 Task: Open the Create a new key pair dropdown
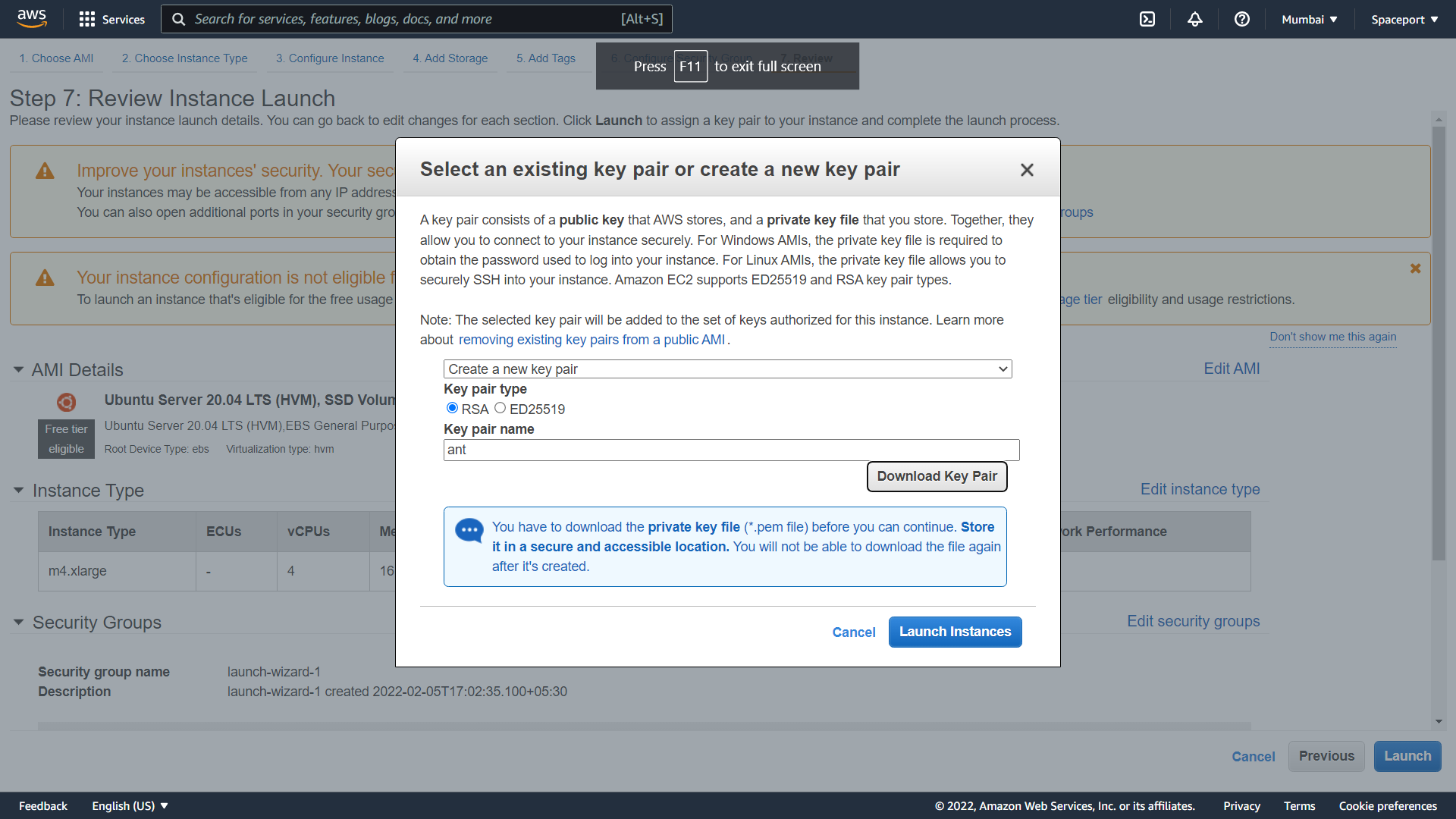click(x=727, y=369)
